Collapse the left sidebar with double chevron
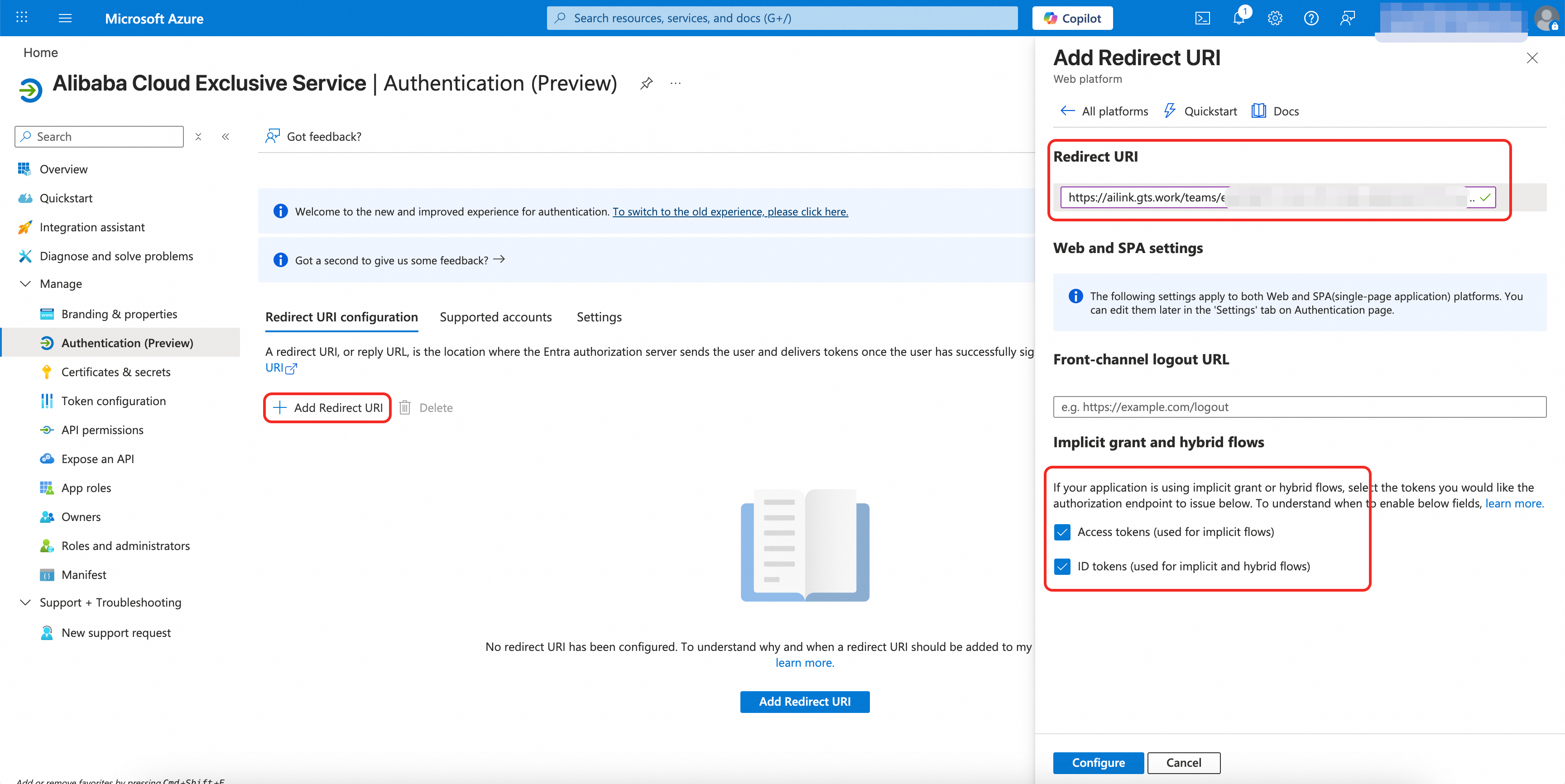Screen dimensions: 1565x784 pyautogui.click(x=226, y=137)
